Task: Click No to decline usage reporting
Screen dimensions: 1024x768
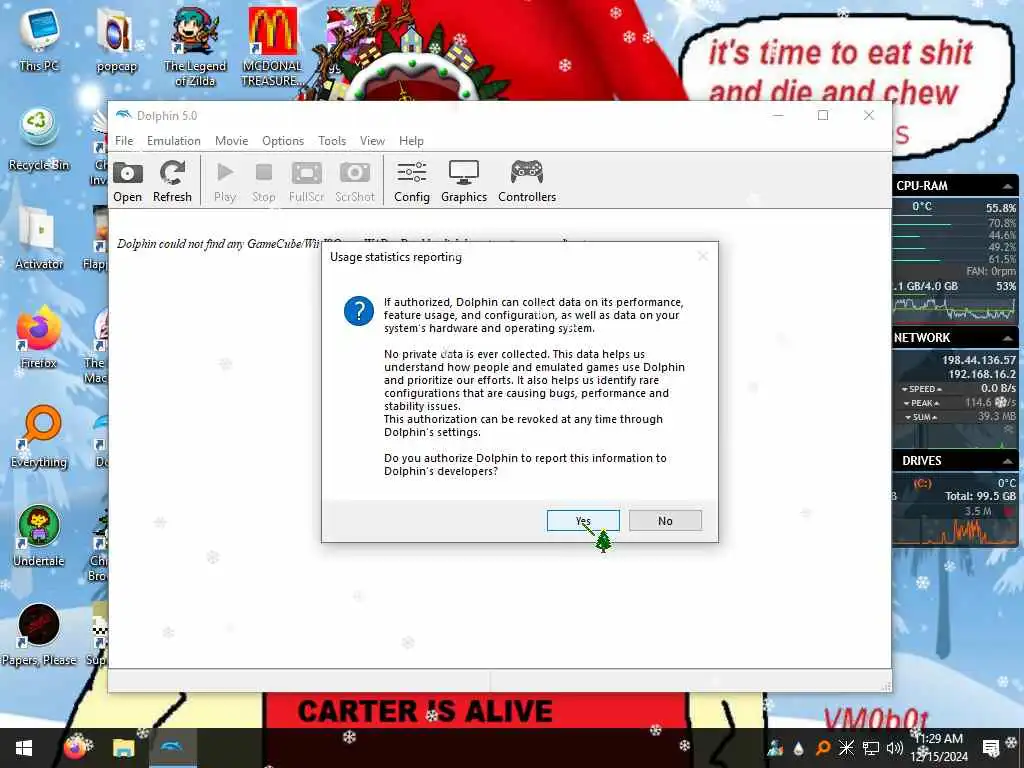Action: tap(665, 520)
